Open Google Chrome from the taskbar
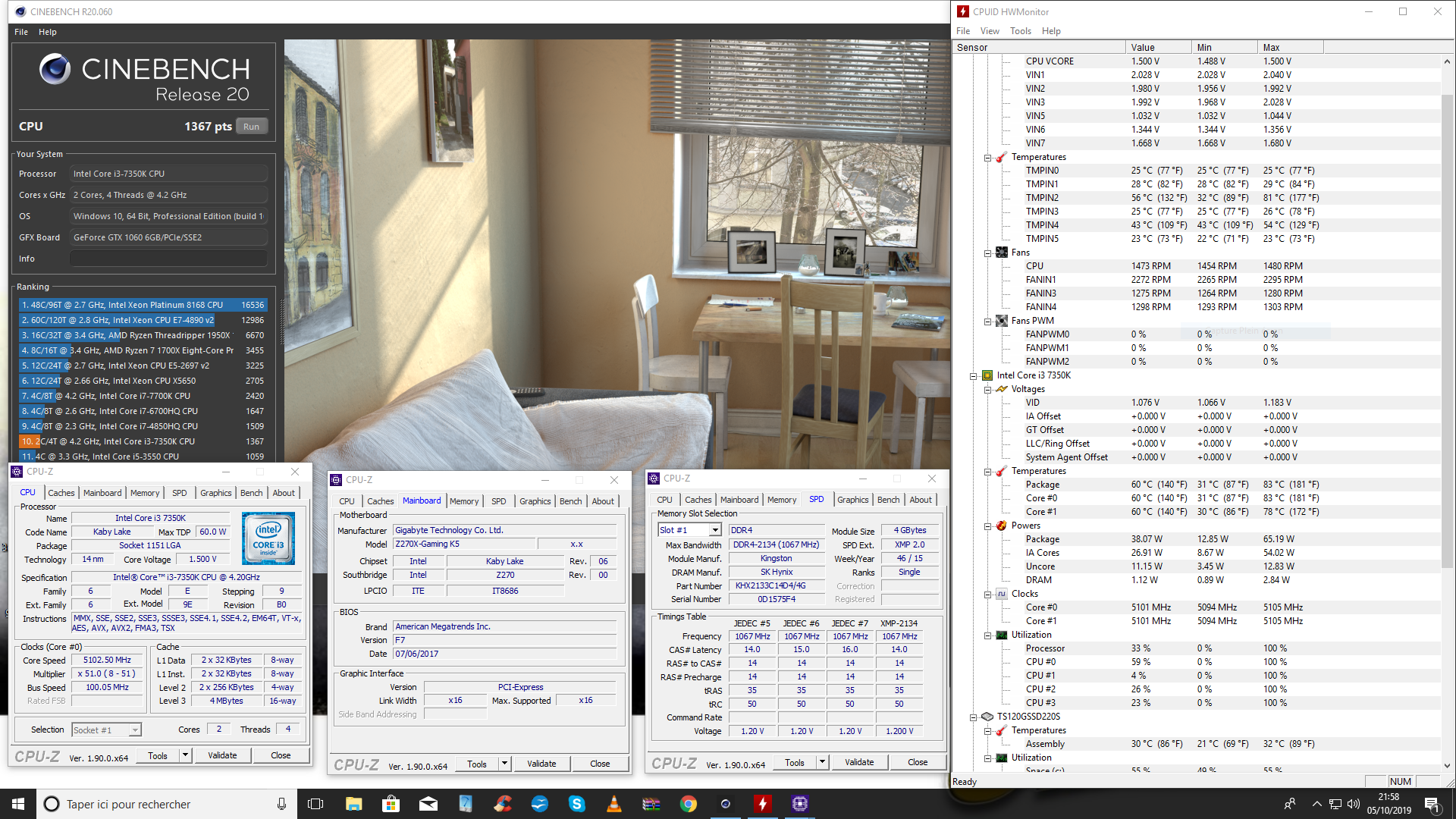This screenshot has height=819, width=1456. 688,804
